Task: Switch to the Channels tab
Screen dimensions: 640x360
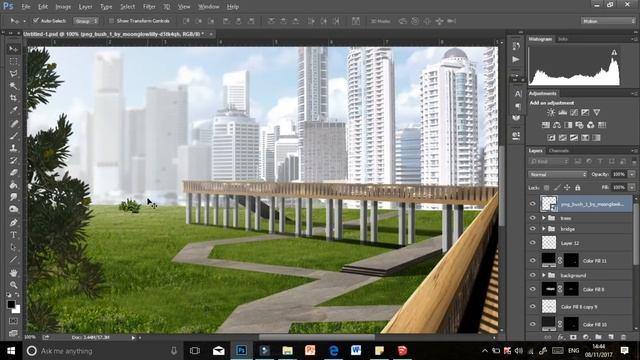Action: 558,151
